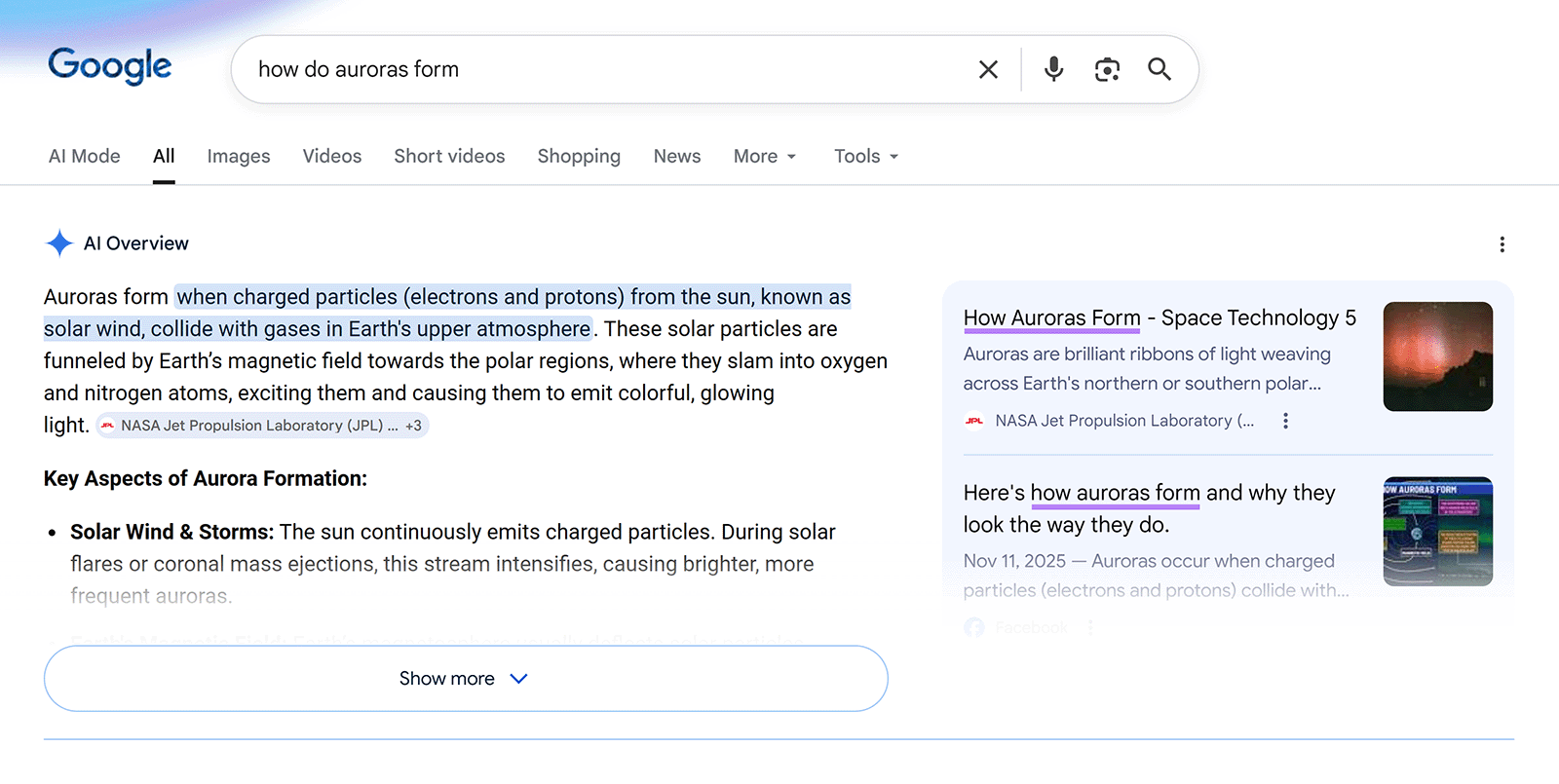Open NASA JPL source options menu

click(1286, 421)
